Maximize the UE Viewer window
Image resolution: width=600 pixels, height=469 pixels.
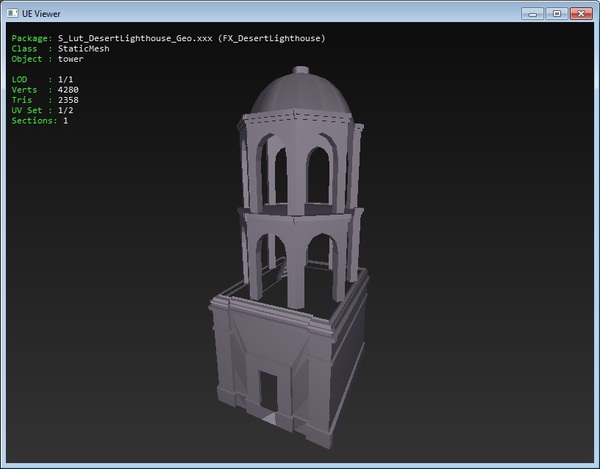click(555, 13)
